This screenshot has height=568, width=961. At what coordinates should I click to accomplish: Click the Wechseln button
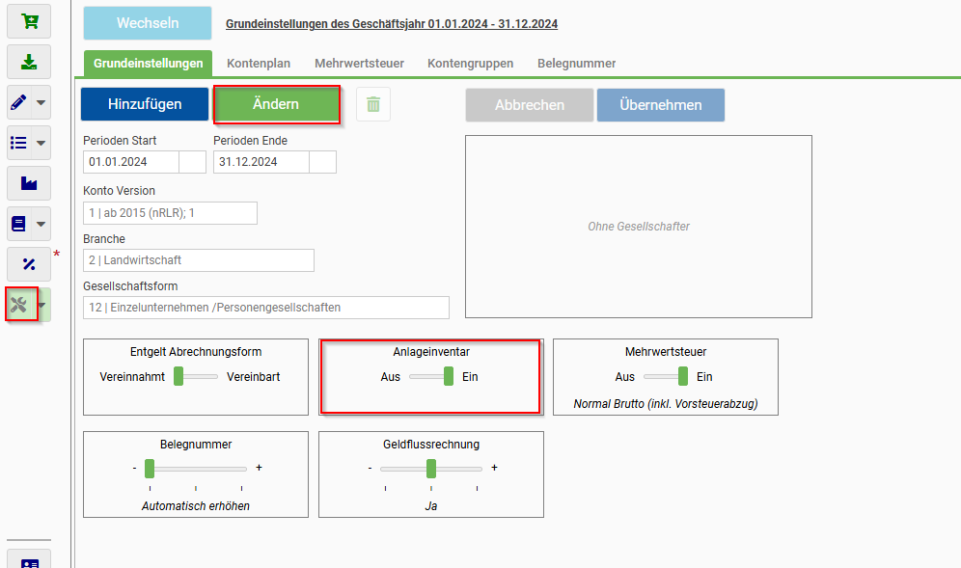148,23
